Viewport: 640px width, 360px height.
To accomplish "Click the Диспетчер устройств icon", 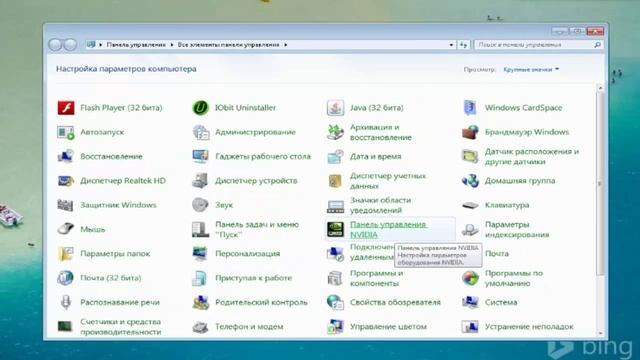I will (x=200, y=181).
